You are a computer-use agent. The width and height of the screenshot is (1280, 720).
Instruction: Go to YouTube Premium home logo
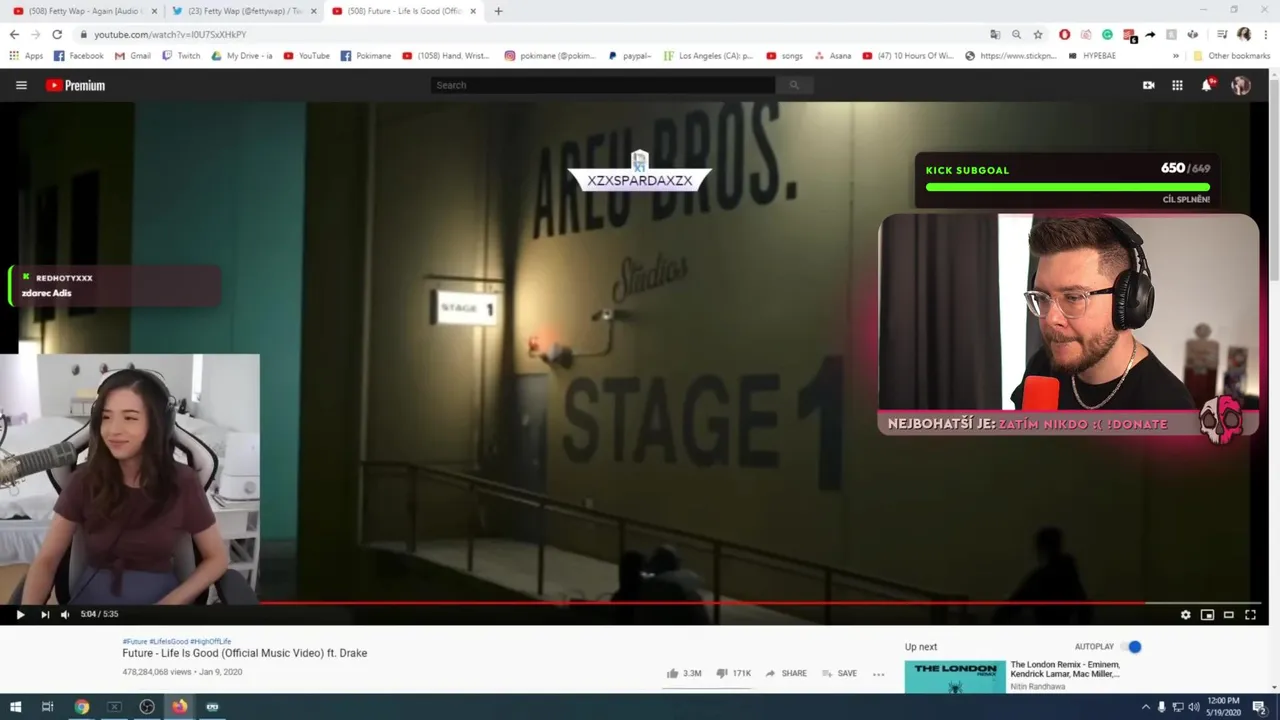coord(75,85)
